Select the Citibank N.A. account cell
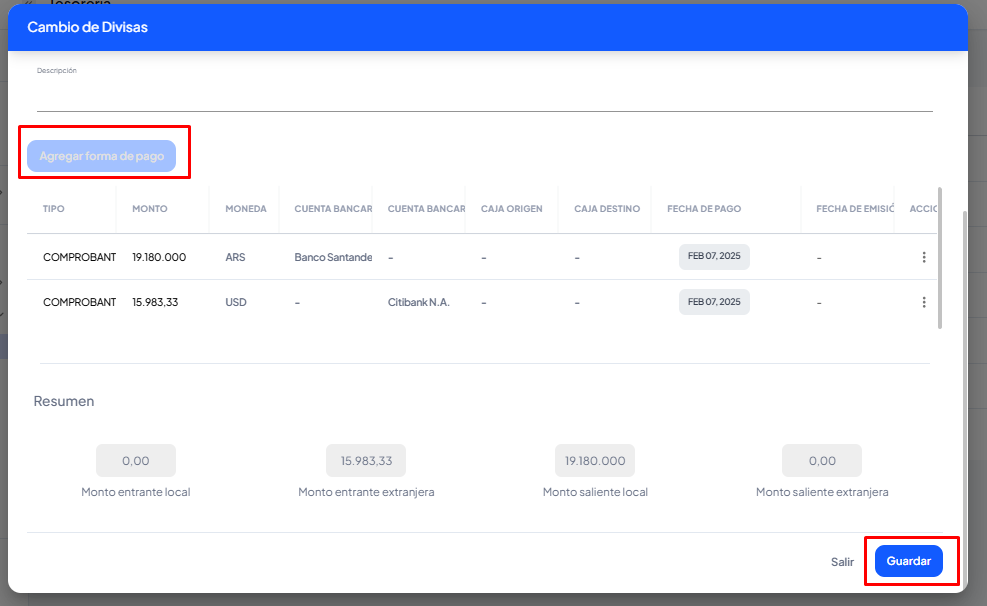The image size is (987, 606). 418,302
